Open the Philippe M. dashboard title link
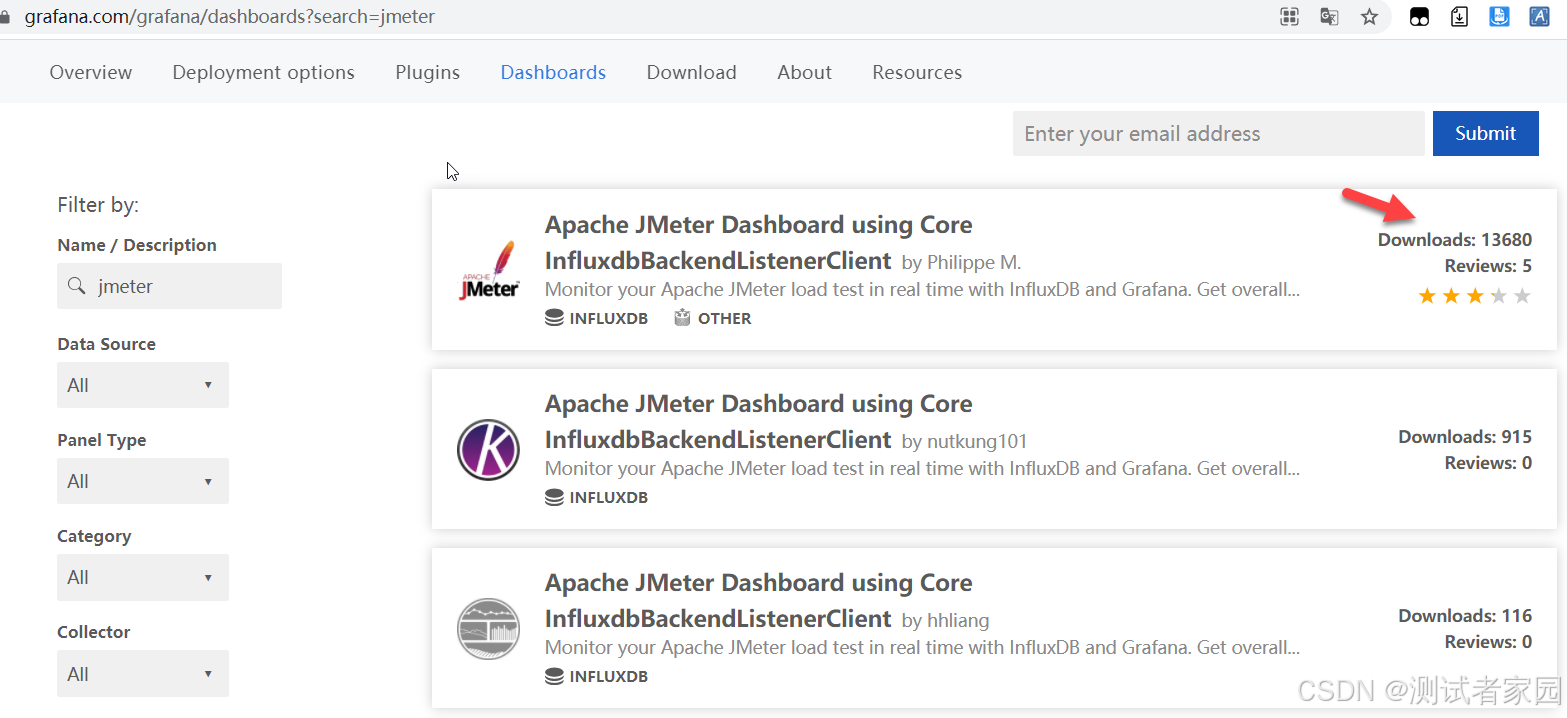Image resolution: width=1567 pixels, height=718 pixels. pos(759,243)
